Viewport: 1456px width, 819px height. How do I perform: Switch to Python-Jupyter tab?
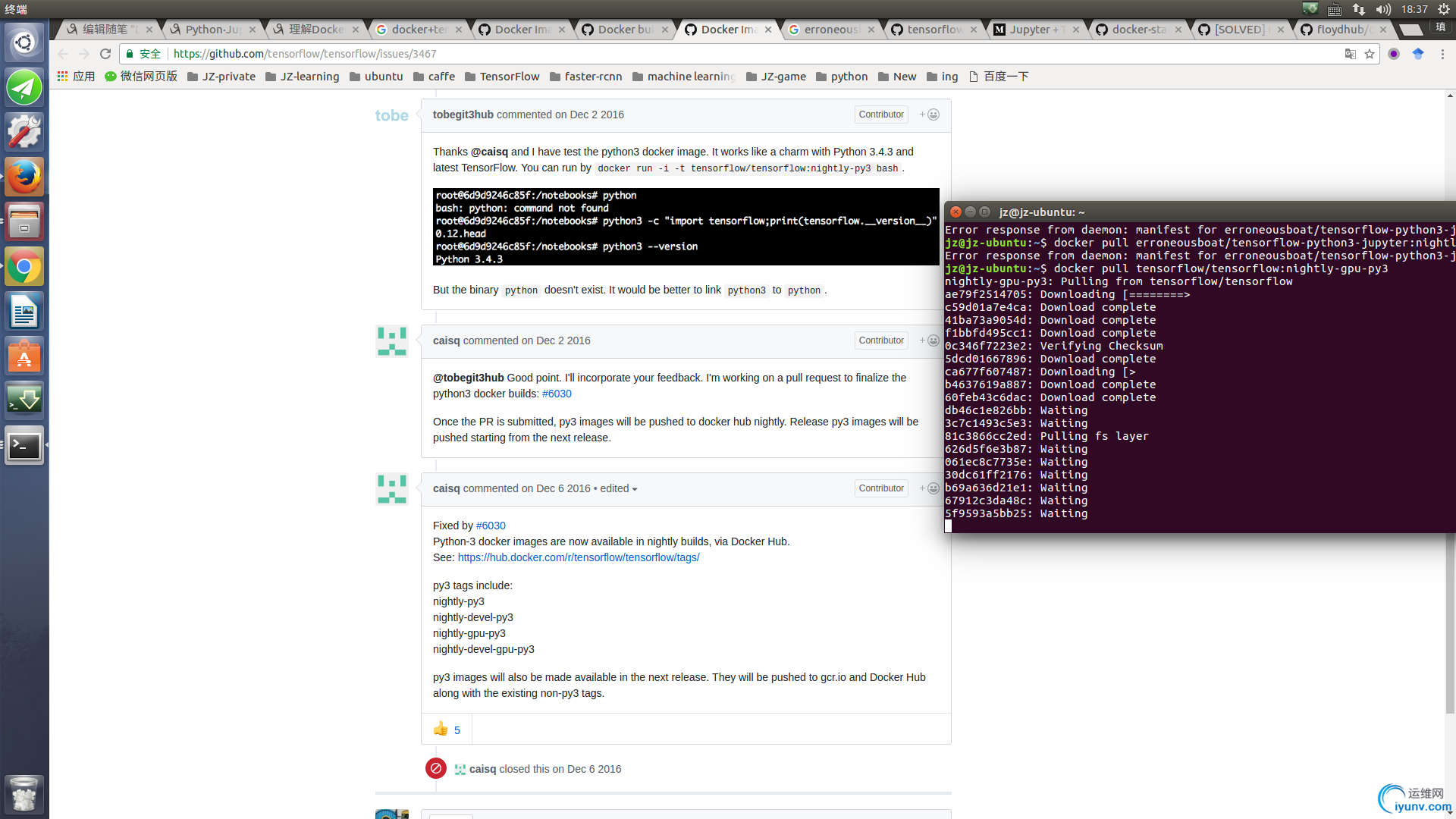213,30
